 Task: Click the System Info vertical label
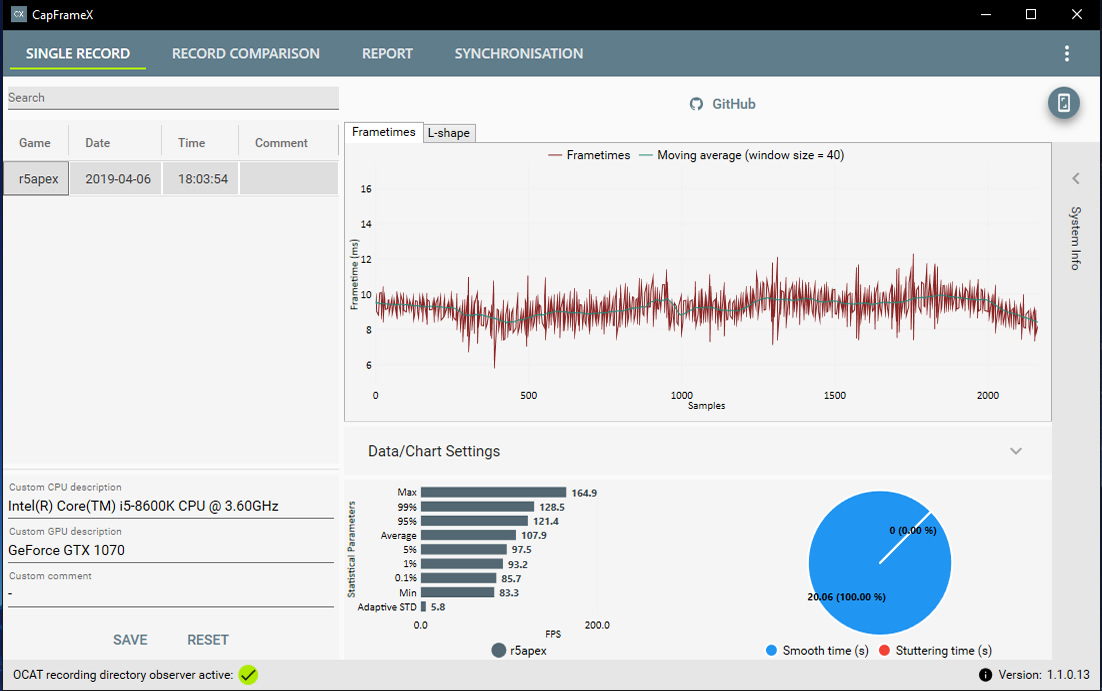1075,238
